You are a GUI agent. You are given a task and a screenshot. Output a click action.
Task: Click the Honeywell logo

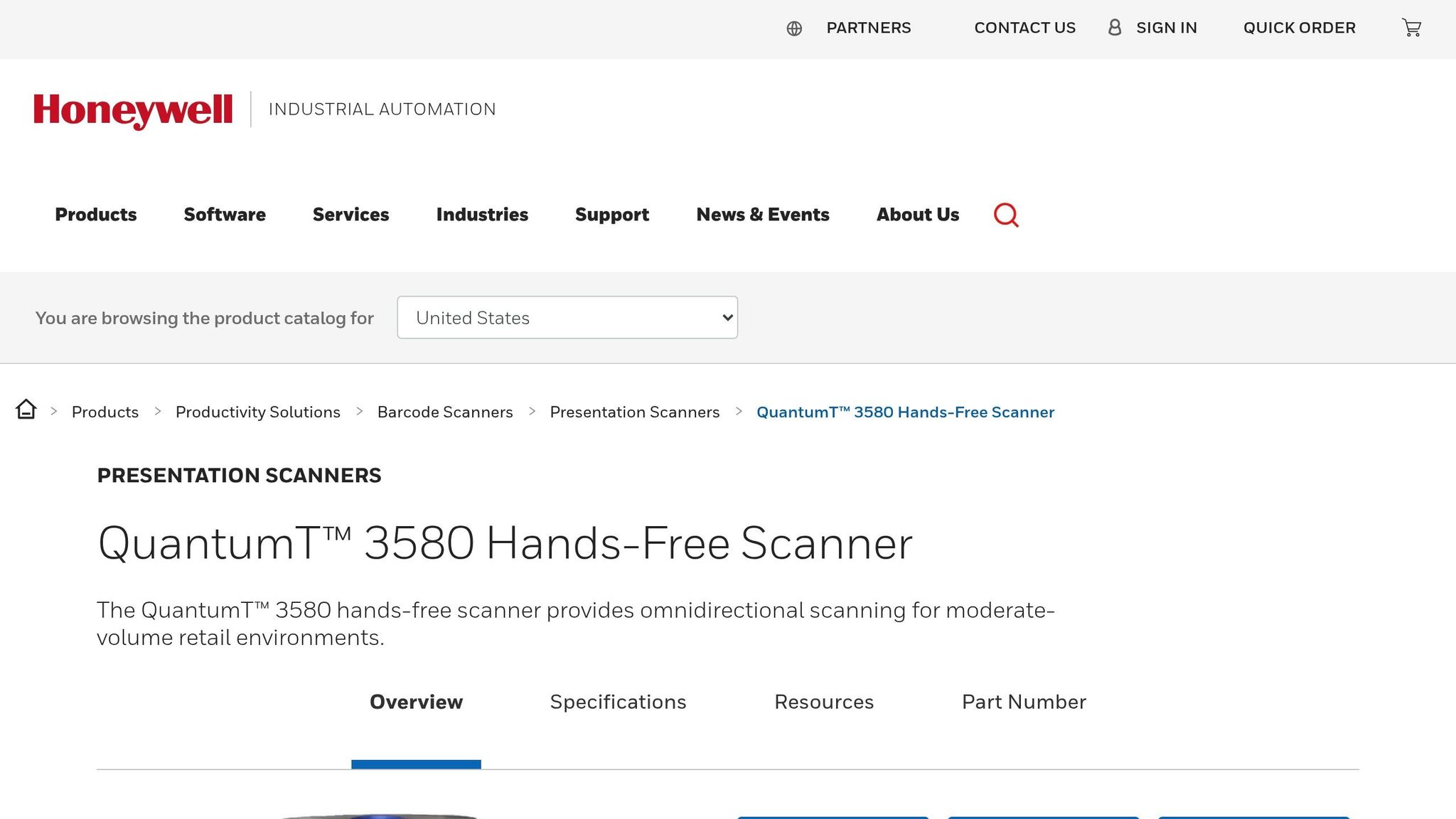coord(133,110)
